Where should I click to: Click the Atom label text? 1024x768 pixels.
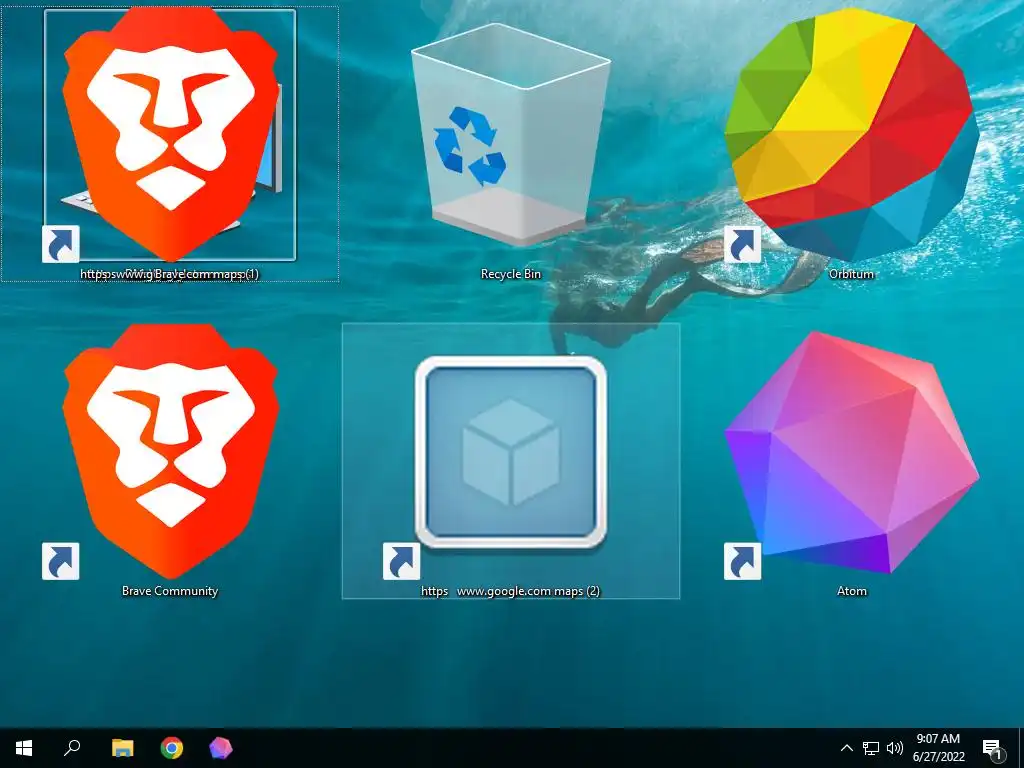pyautogui.click(x=852, y=591)
